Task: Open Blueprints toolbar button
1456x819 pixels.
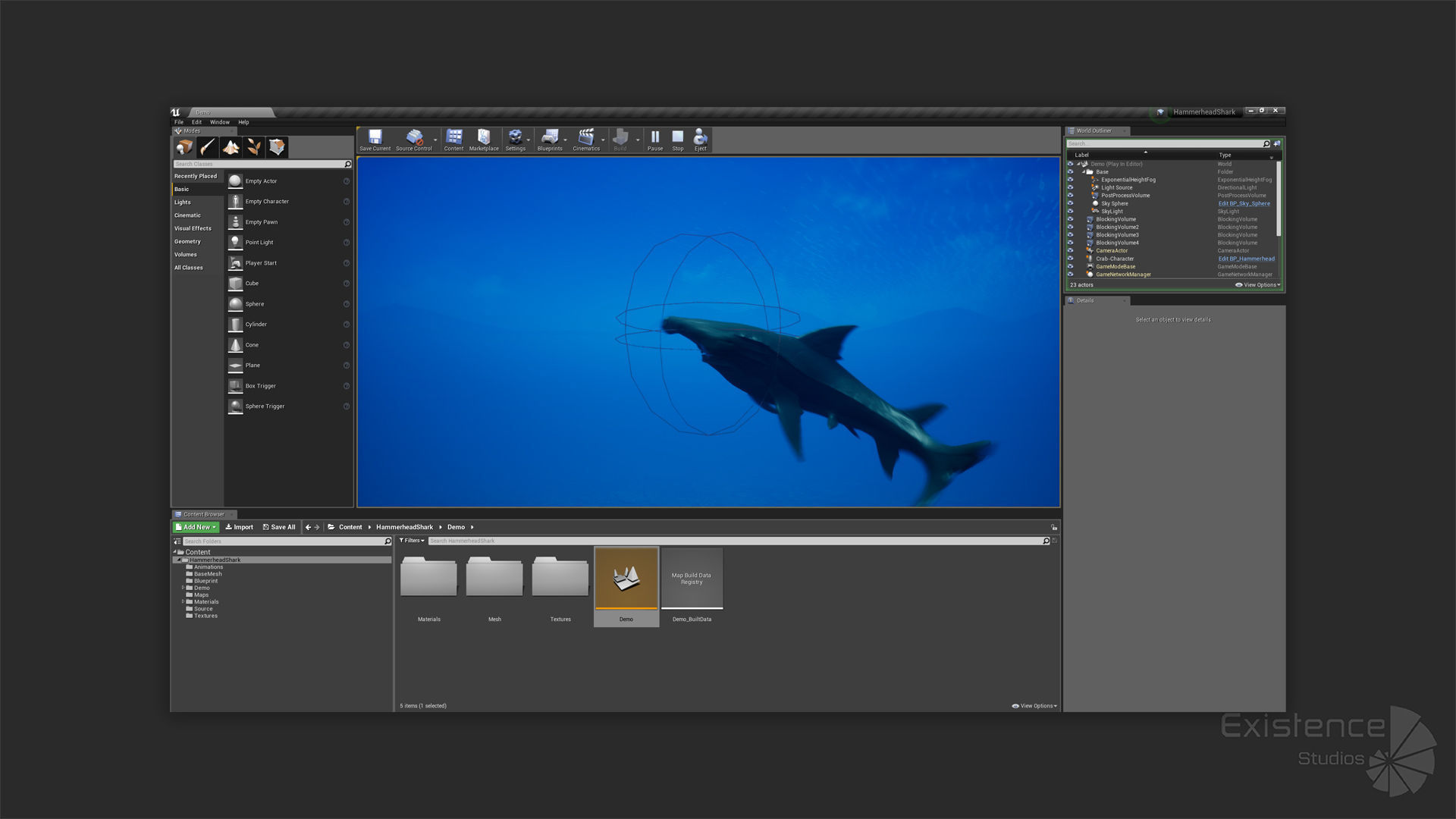Action: pos(550,140)
